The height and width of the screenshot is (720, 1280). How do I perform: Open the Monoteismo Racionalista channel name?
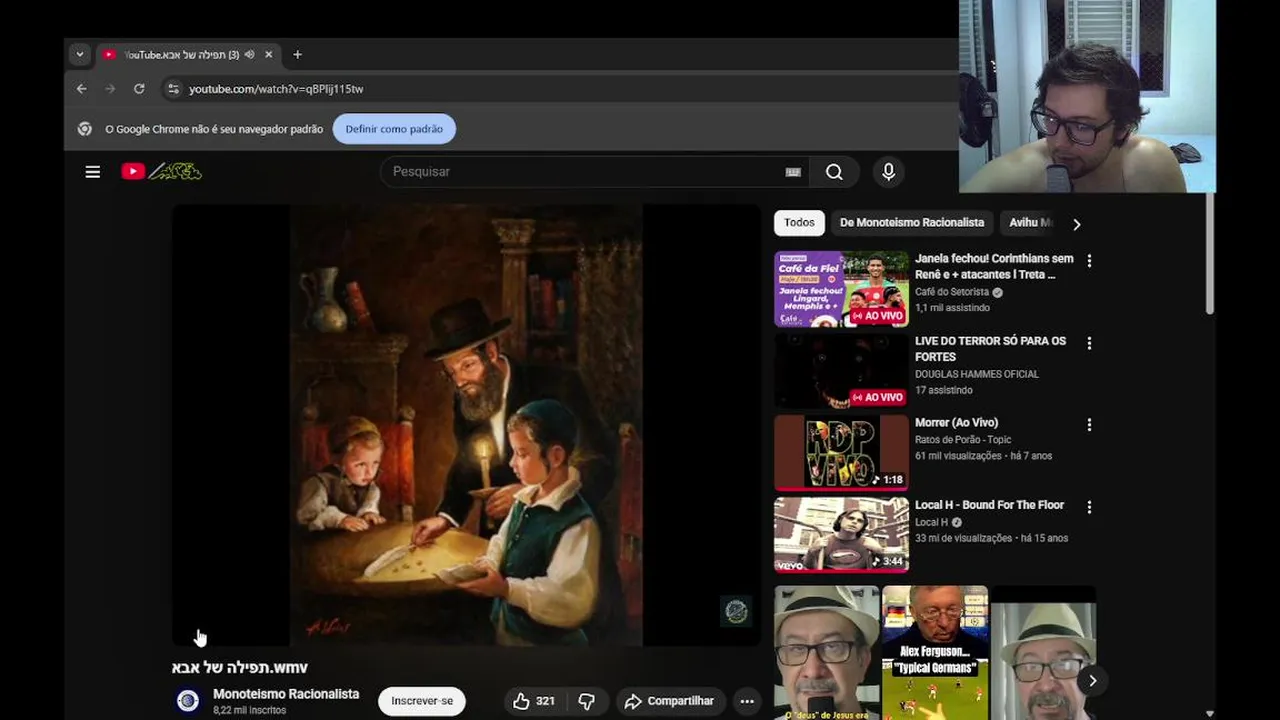(x=286, y=694)
